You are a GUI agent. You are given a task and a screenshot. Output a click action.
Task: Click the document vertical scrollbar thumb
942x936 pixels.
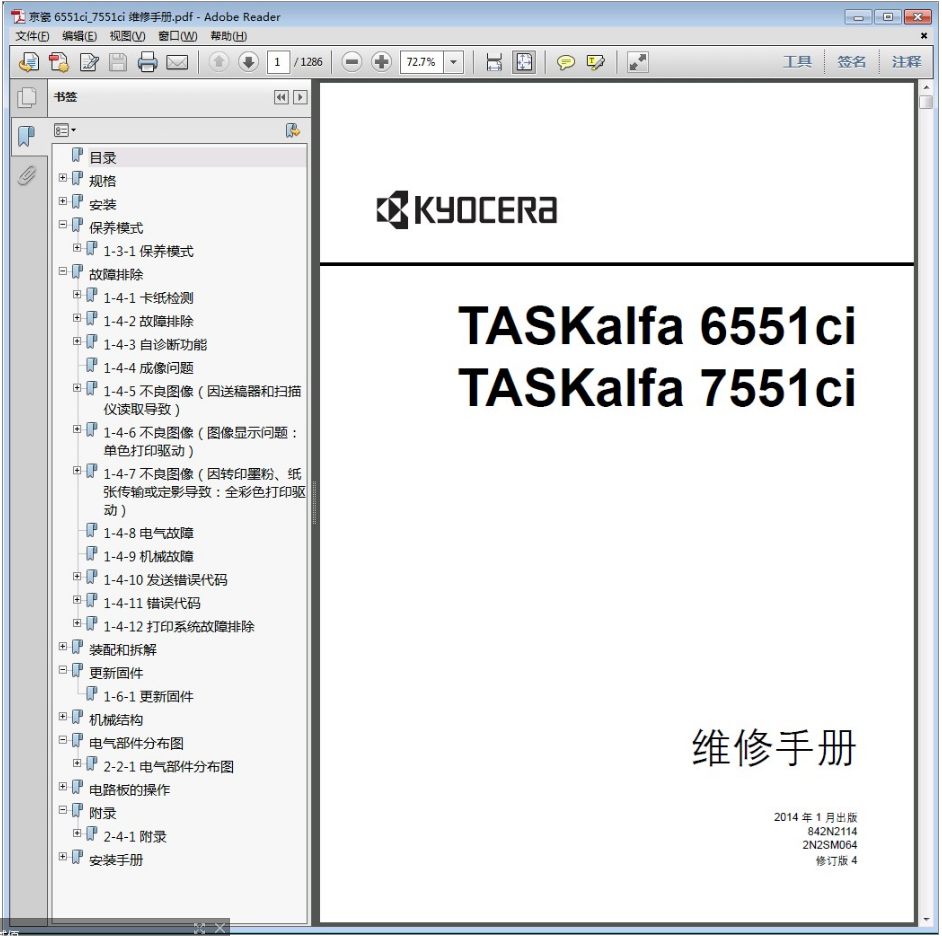point(926,101)
